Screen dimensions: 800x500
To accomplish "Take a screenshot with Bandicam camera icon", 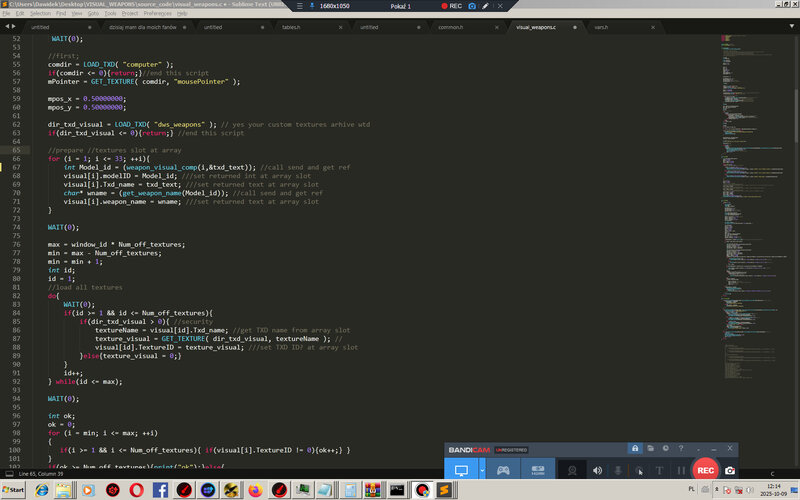I will [x=730, y=470].
